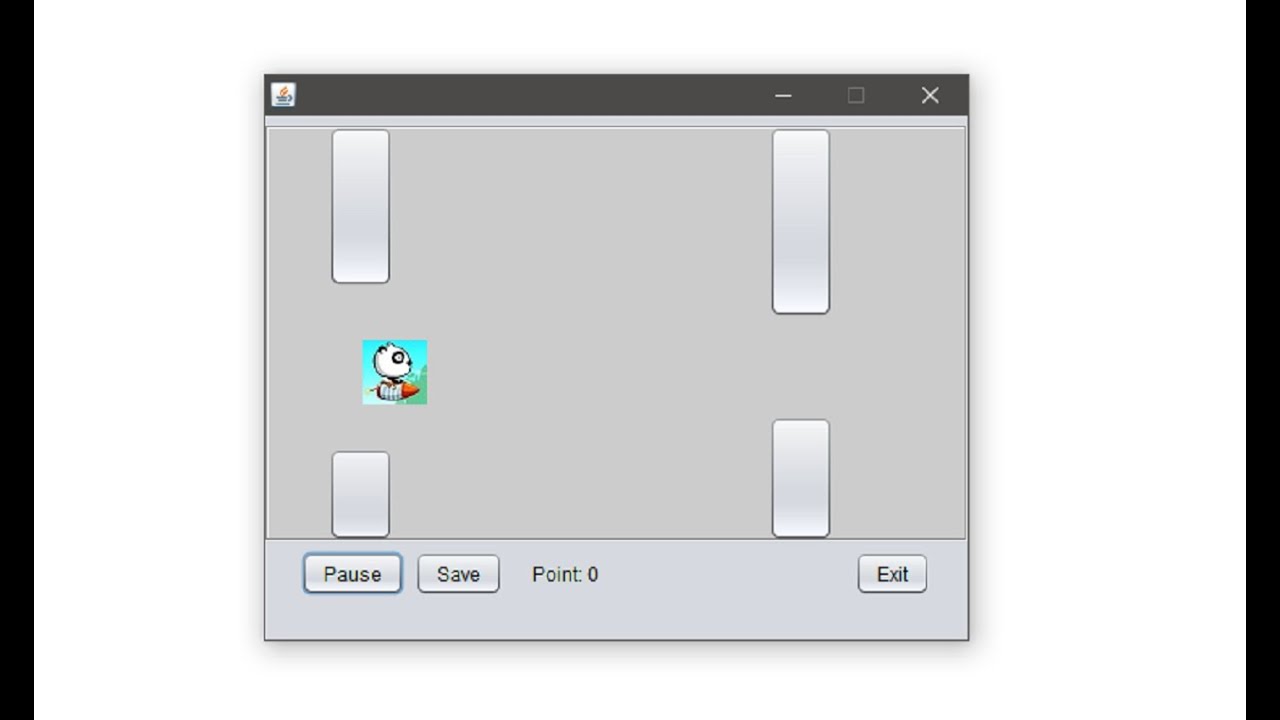Minimize the game window
Image resolution: width=1280 pixels, height=720 pixels.
(783, 95)
